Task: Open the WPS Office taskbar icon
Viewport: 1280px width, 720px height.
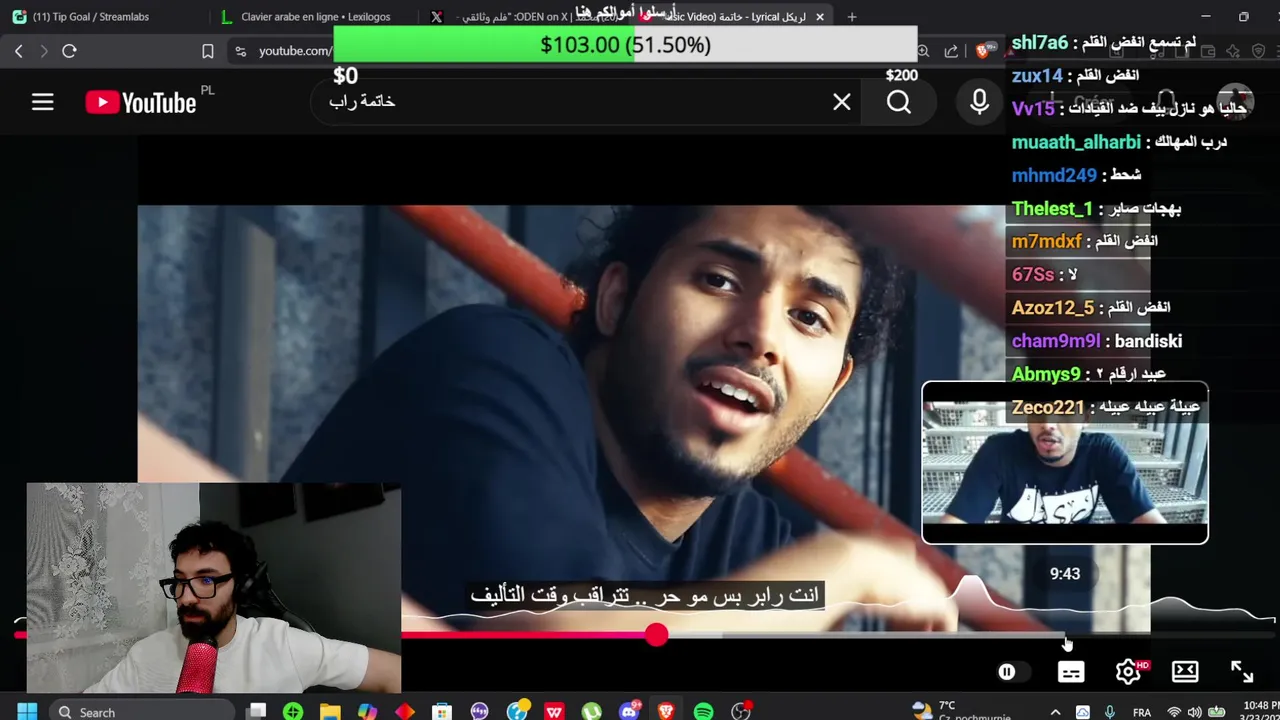Action: pyautogui.click(x=554, y=712)
